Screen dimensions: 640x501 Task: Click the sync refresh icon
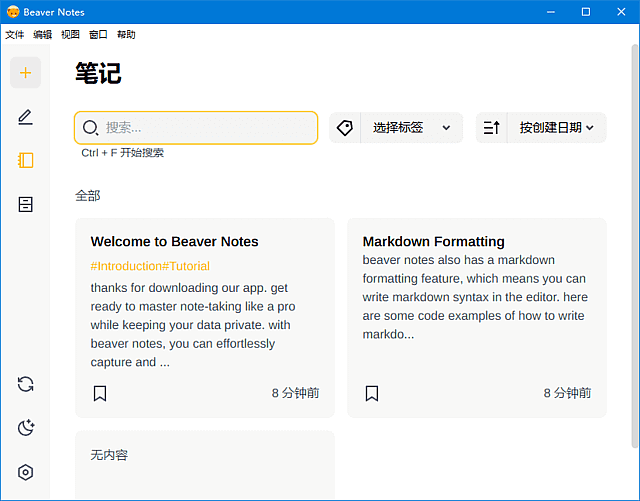26,384
